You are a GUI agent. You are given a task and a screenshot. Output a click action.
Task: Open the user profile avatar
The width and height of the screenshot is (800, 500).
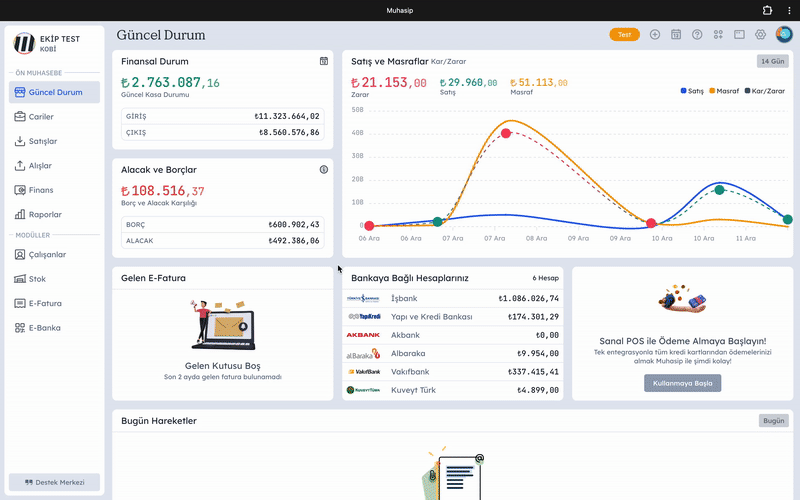[x=783, y=34]
